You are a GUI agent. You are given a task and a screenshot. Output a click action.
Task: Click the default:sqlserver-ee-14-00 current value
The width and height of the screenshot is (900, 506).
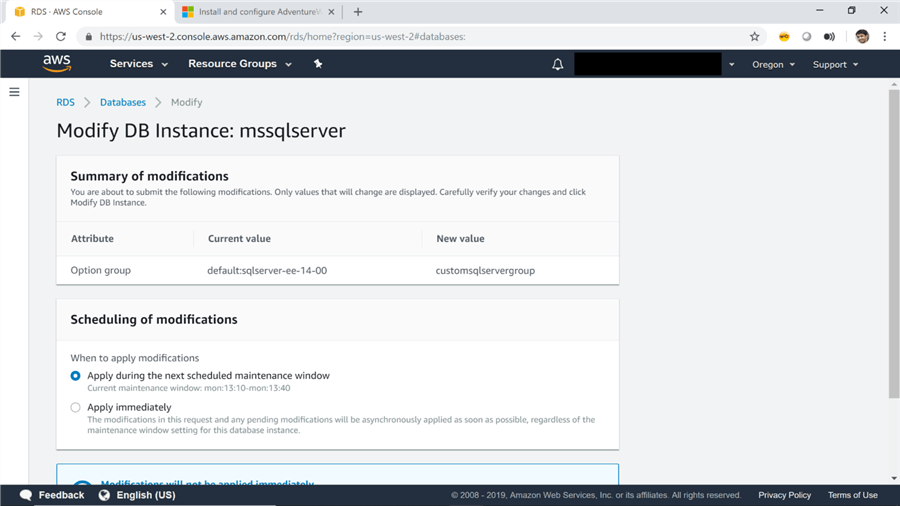(x=267, y=270)
